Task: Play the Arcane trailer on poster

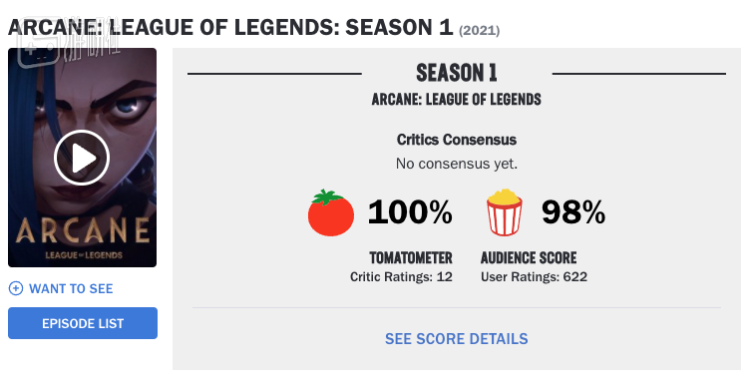Action: tap(82, 158)
